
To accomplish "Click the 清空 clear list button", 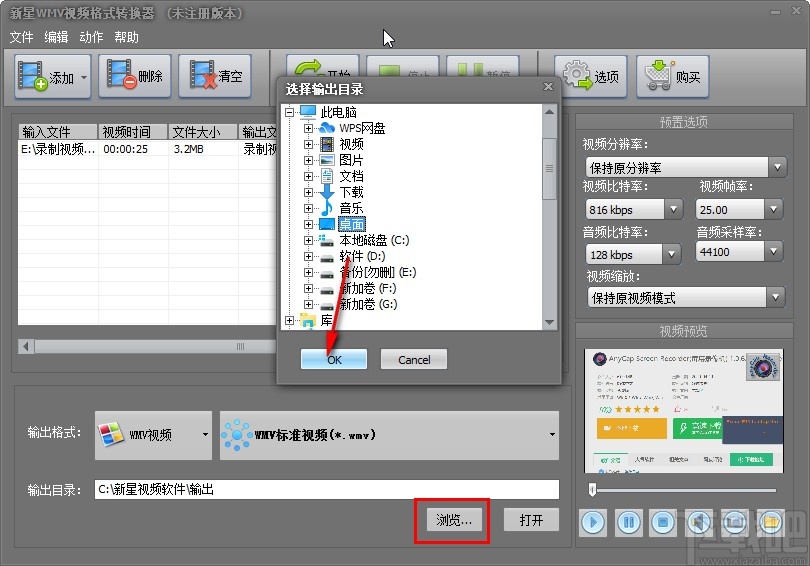I will [x=215, y=76].
